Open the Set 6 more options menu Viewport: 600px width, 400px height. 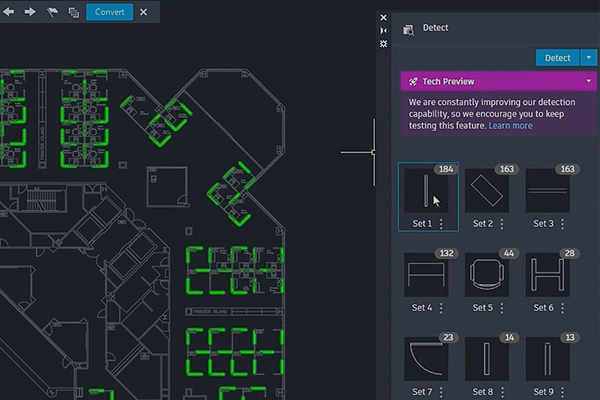coord(563,308)
